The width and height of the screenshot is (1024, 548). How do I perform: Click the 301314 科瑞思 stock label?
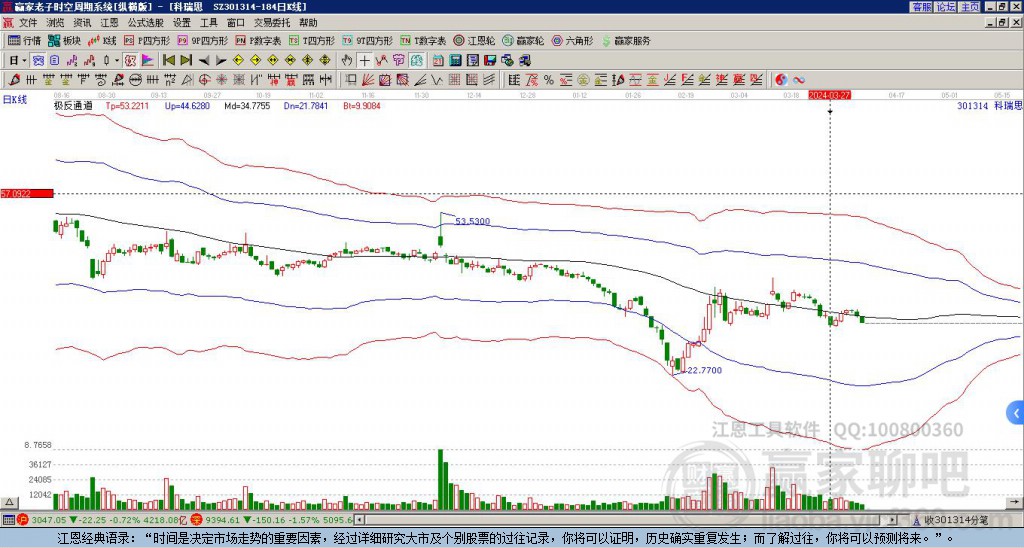pos(989,105)
